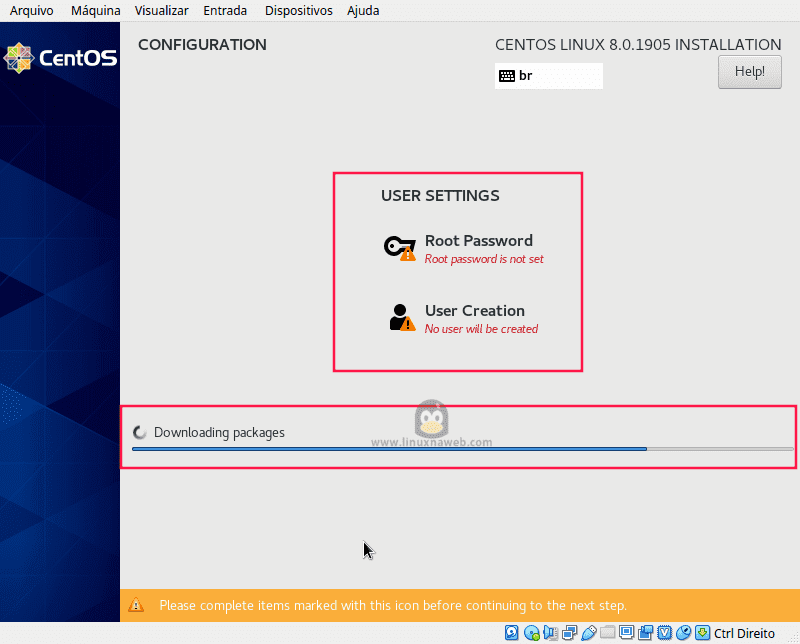Click the CentOS logo in sidebar
The width and height of the screenshot is (800, 644).
point(60,58)
